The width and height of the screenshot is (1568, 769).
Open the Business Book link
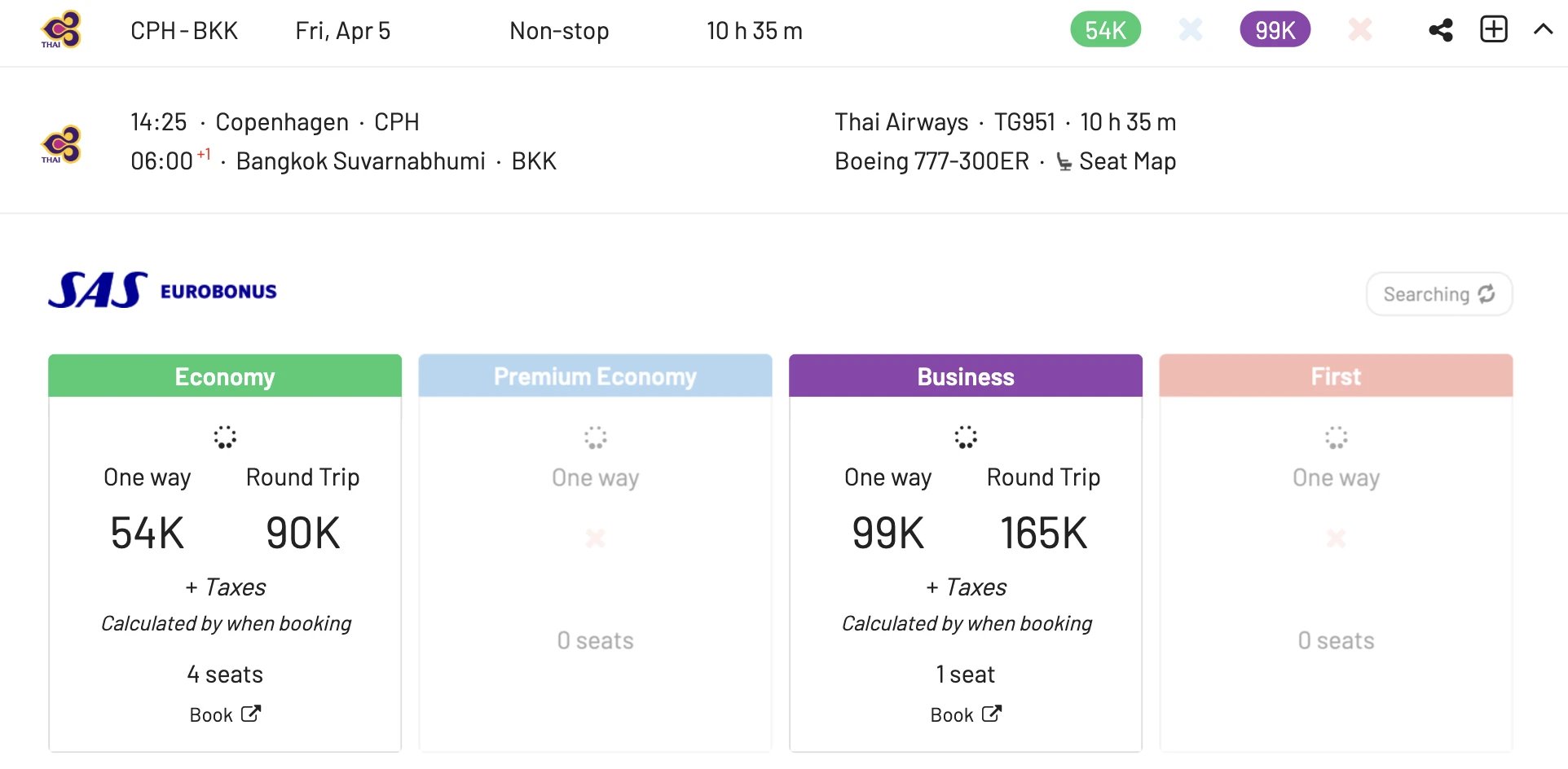click(x=966, y=714)
